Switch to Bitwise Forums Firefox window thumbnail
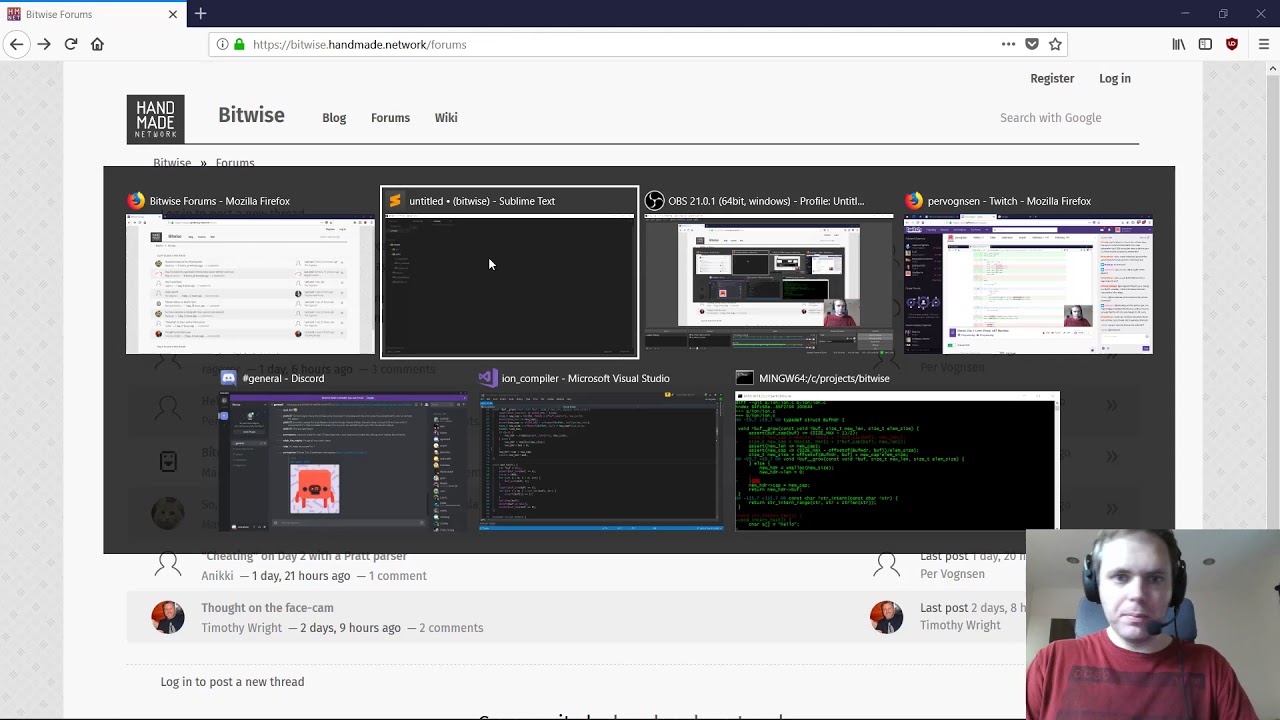Viewport: 1280px width, 720px height. click(250, 285)
